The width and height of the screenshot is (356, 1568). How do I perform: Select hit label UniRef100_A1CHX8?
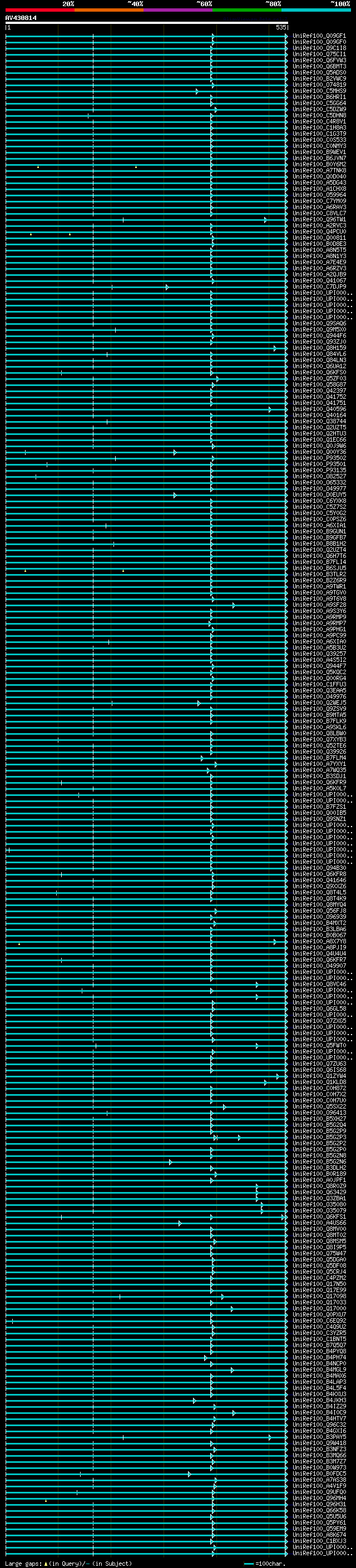319,189
